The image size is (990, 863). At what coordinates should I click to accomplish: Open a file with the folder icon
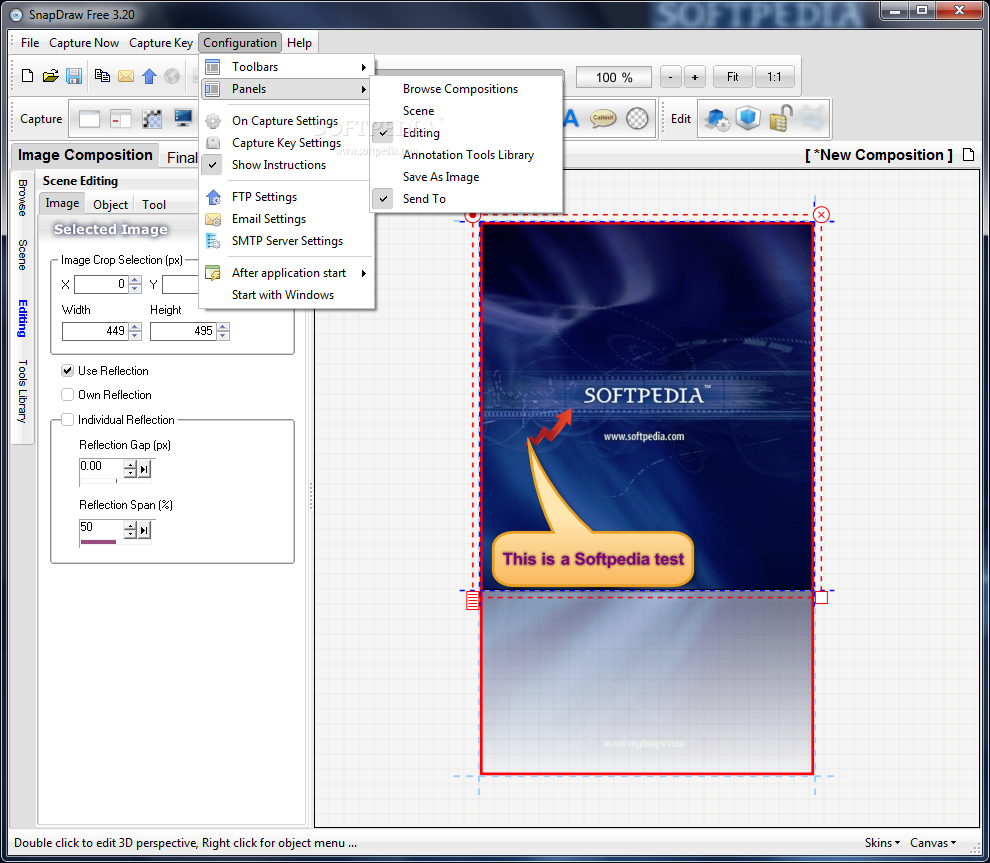click(51, 76)
